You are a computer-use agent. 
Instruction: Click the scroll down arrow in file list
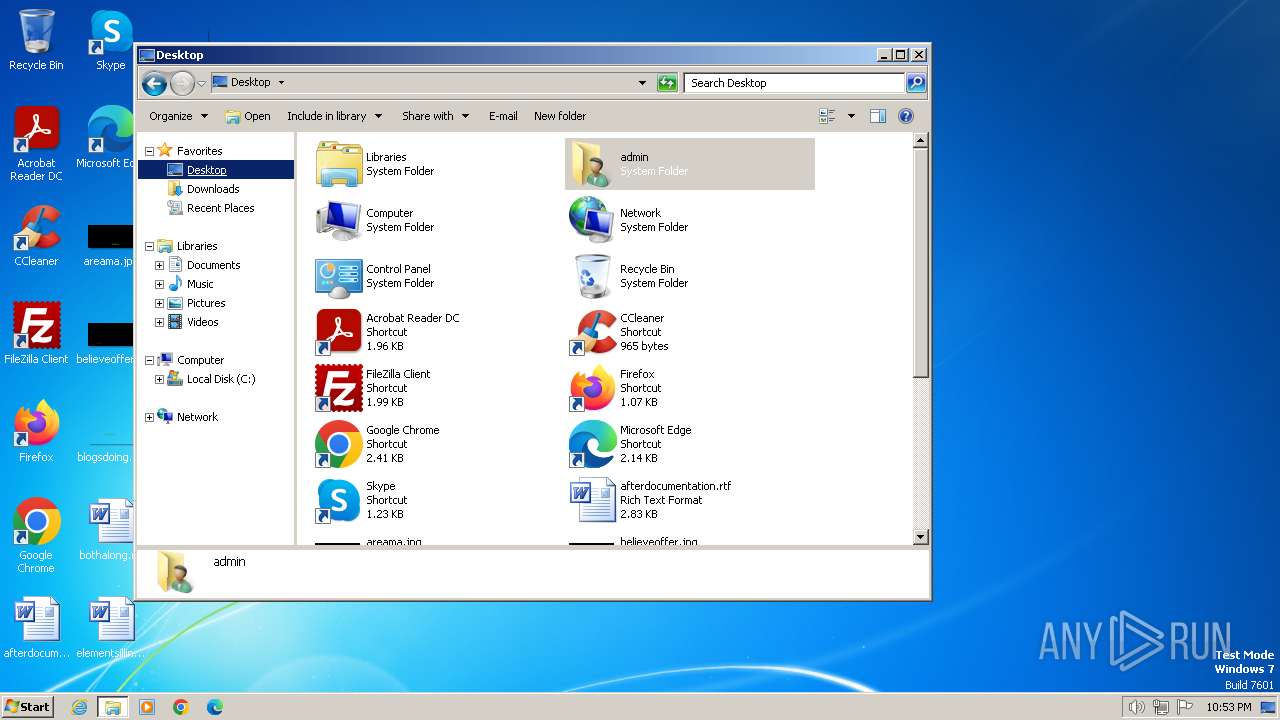click(x=921, y=537)
